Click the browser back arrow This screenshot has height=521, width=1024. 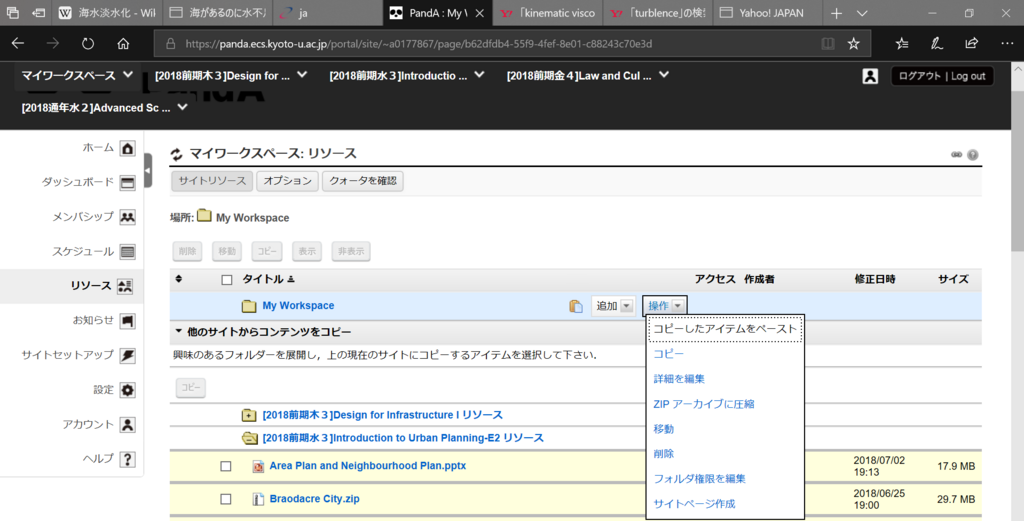coord(18,44)
